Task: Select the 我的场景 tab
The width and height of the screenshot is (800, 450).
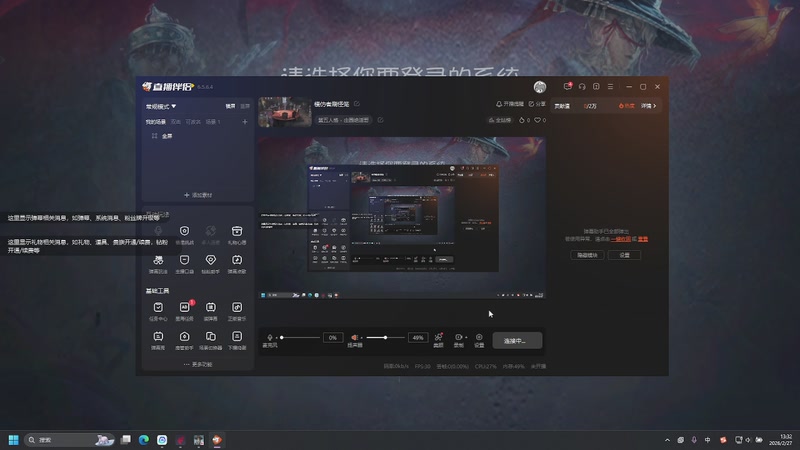Action: point(156,122)
